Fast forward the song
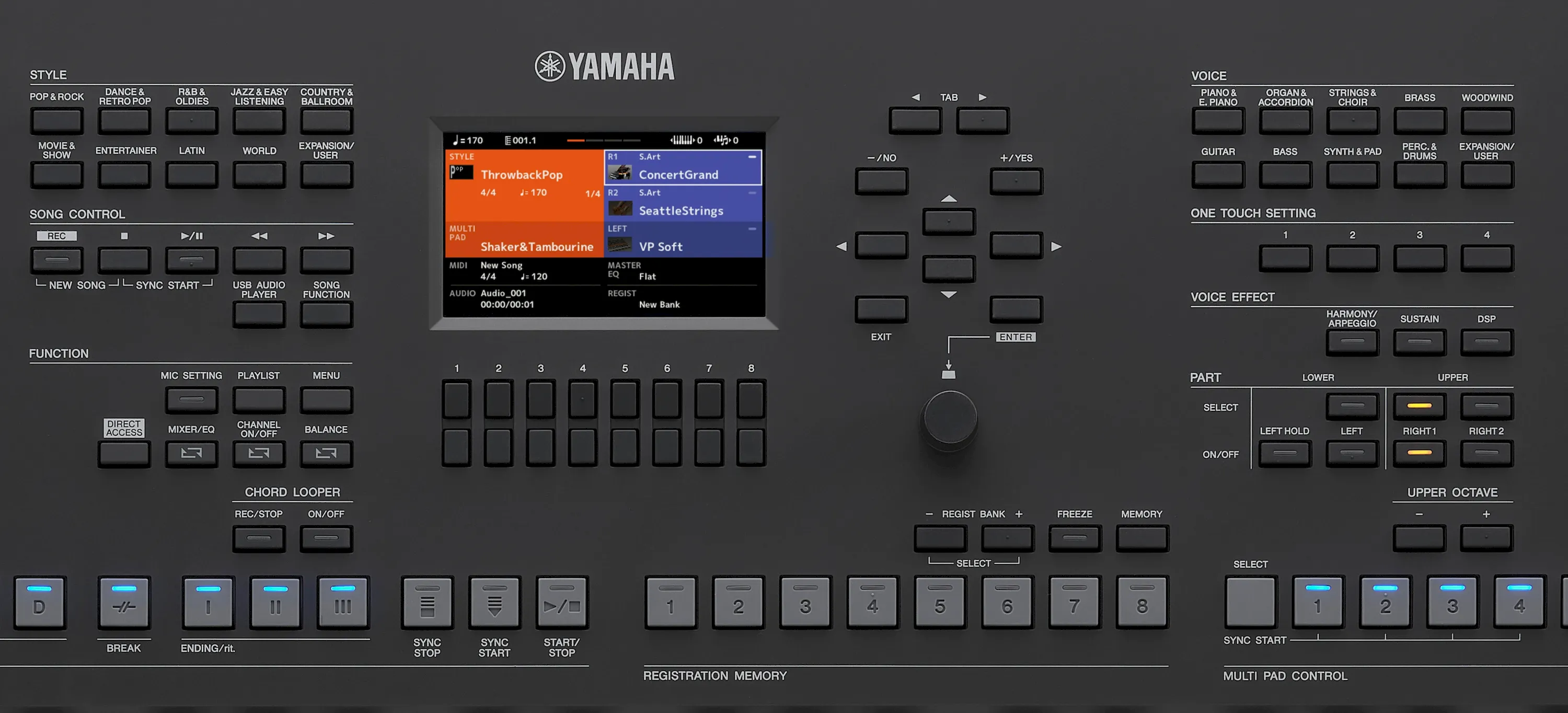The width and height of the screenshot is (1568, 713). [326, 260]
